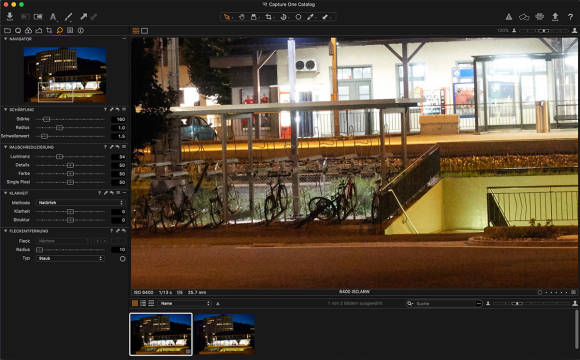The height and width of the screenshot is (360, 580).
Task: Collapse the Rauschreduzierung panel
Action: point(6,147)
